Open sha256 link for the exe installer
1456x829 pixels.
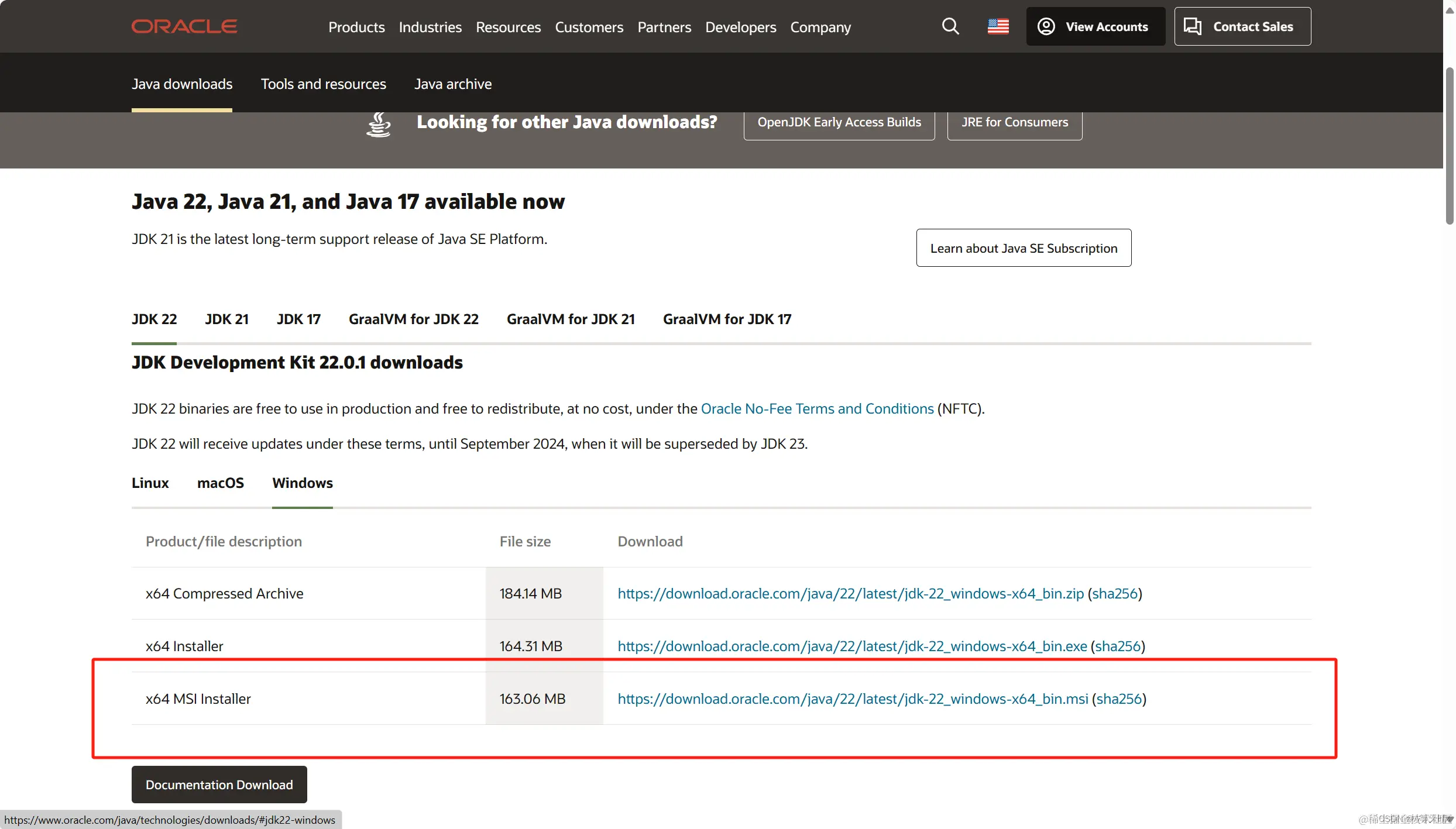click(1118, 646)
